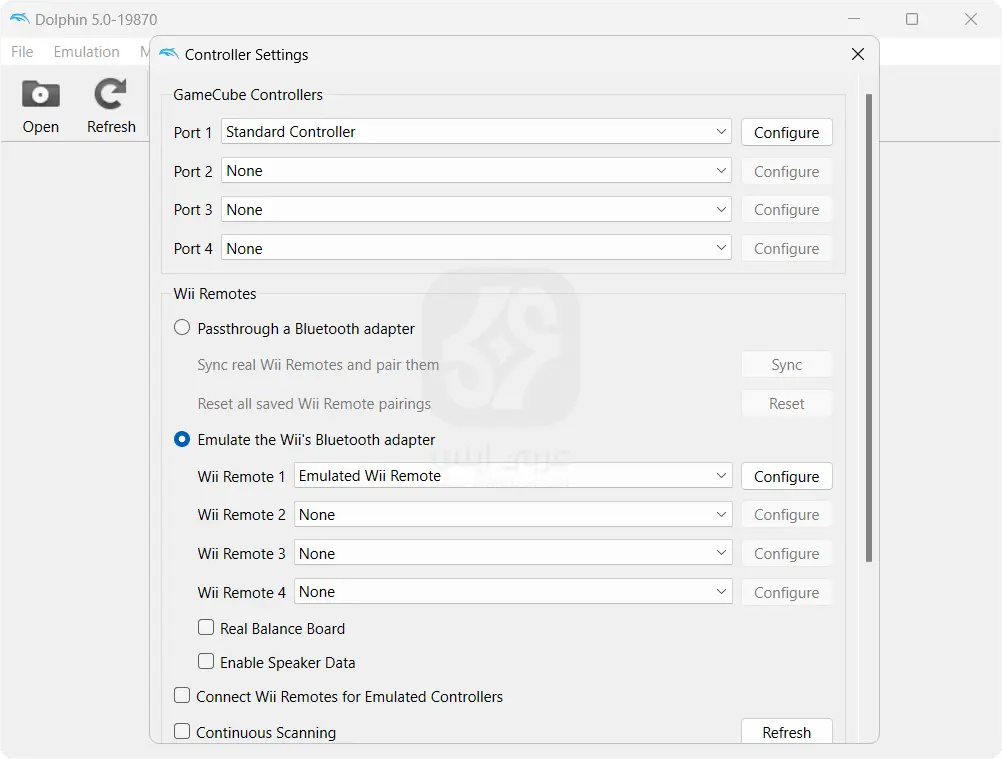Expand the Port 2 controller dropdown

click(476, 171)
